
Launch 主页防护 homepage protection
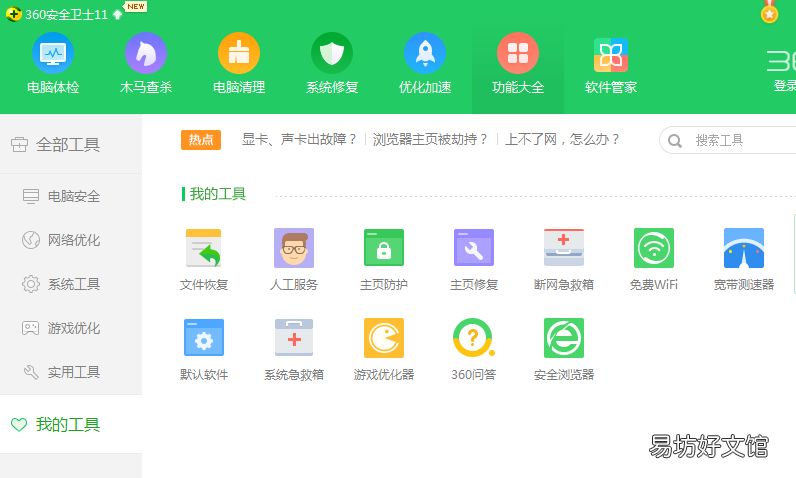(384, 260)
